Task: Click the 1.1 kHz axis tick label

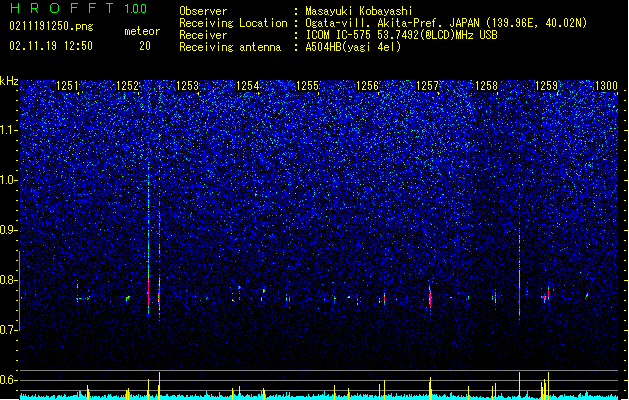Action: [x=8, y=130]
